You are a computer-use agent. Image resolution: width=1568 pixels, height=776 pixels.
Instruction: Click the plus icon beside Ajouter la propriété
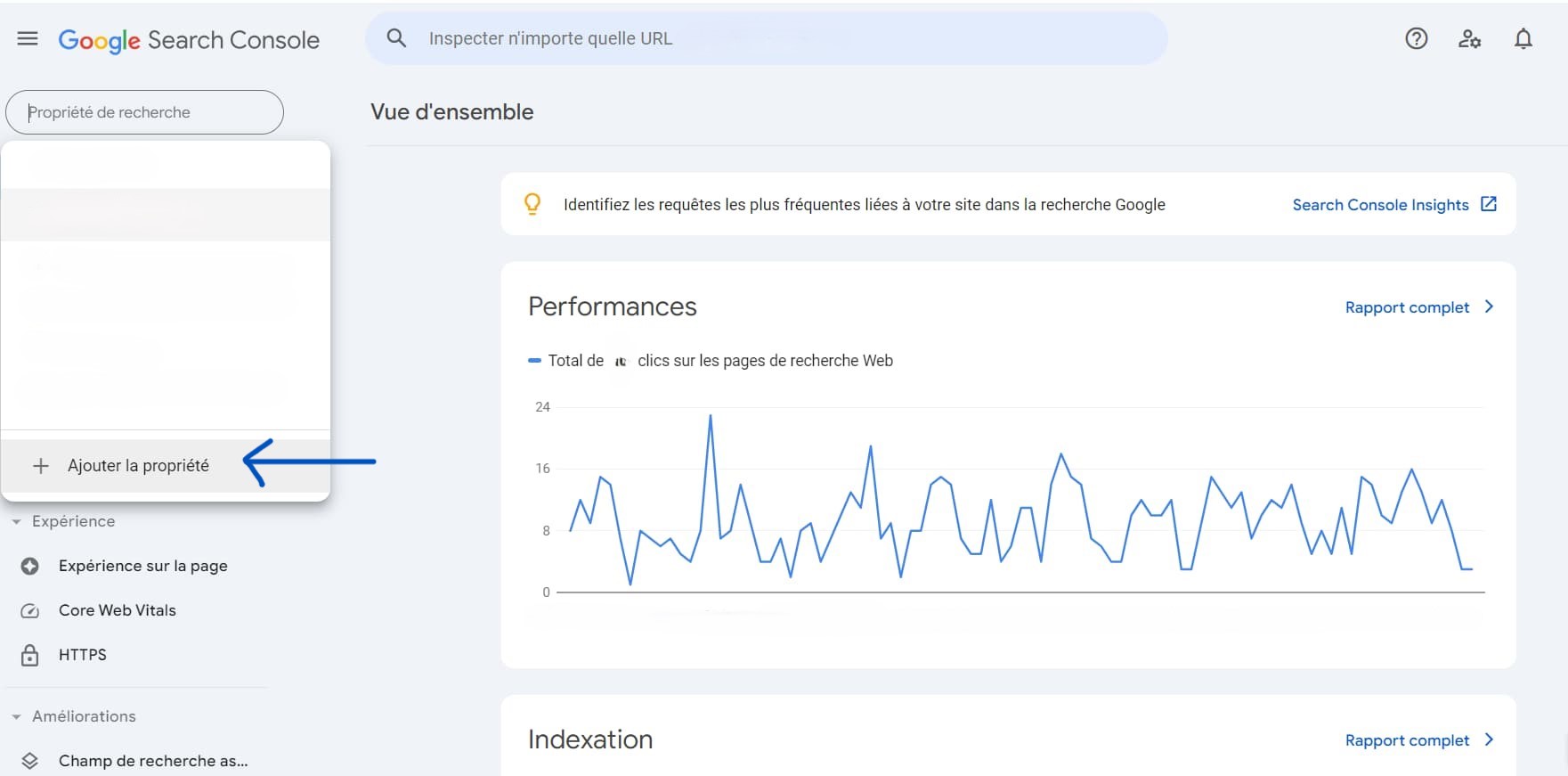tap(40, 465)
